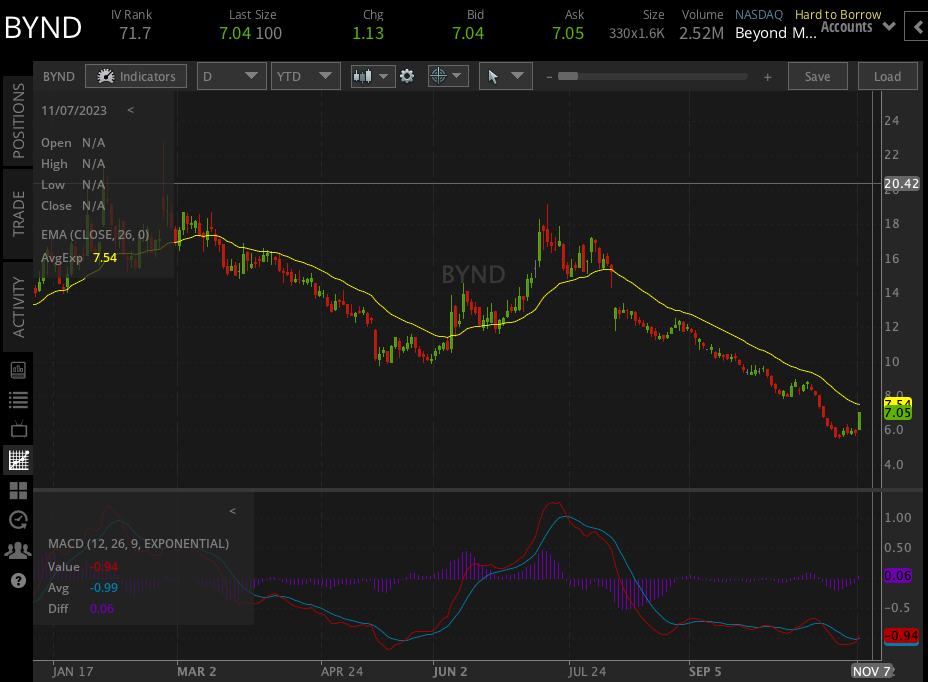Click the -0.94 MACD value axis tag
This screenshot has width=928, height=682.
[901, 636]
